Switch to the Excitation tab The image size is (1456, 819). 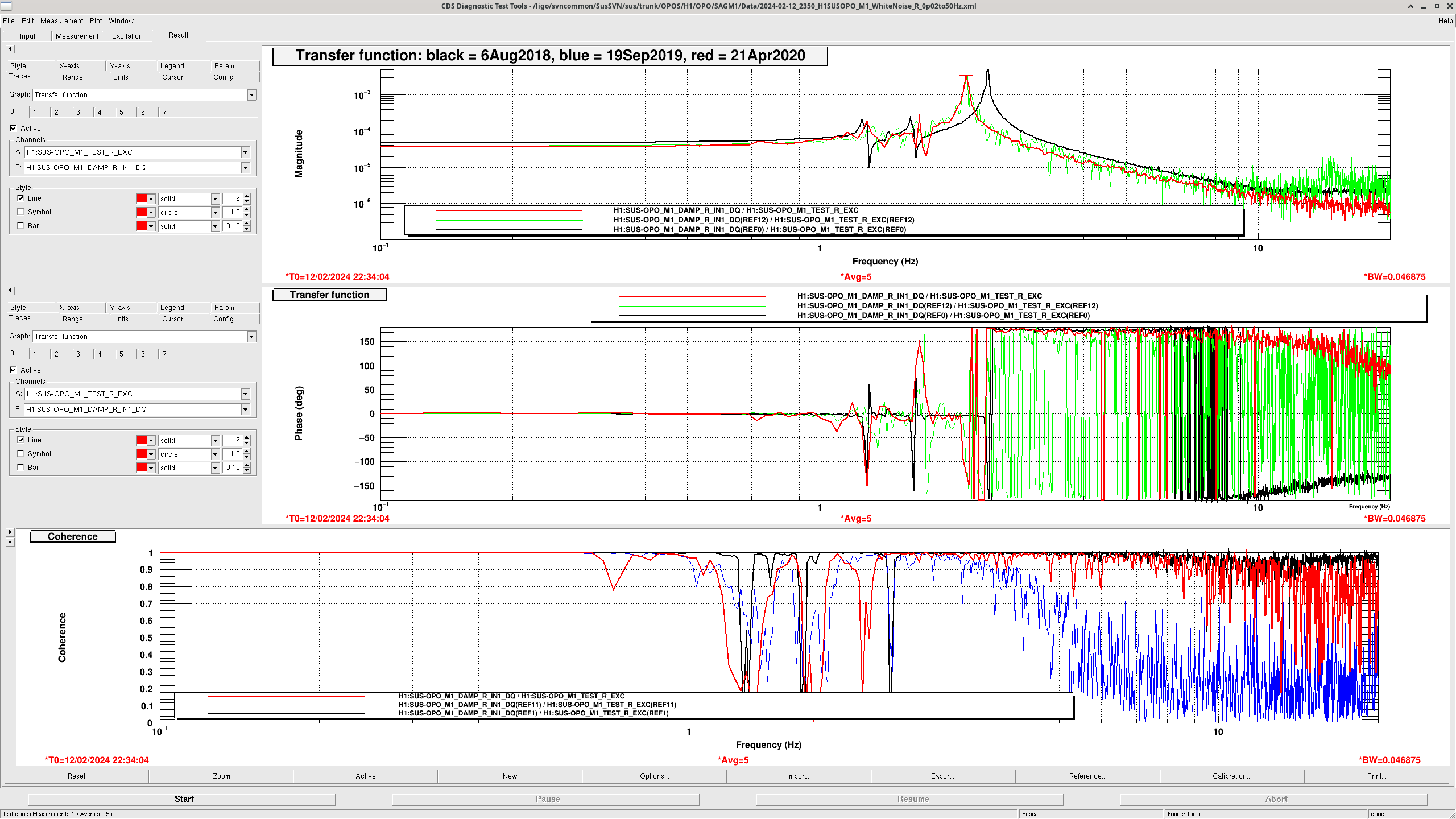coord(127,36)
